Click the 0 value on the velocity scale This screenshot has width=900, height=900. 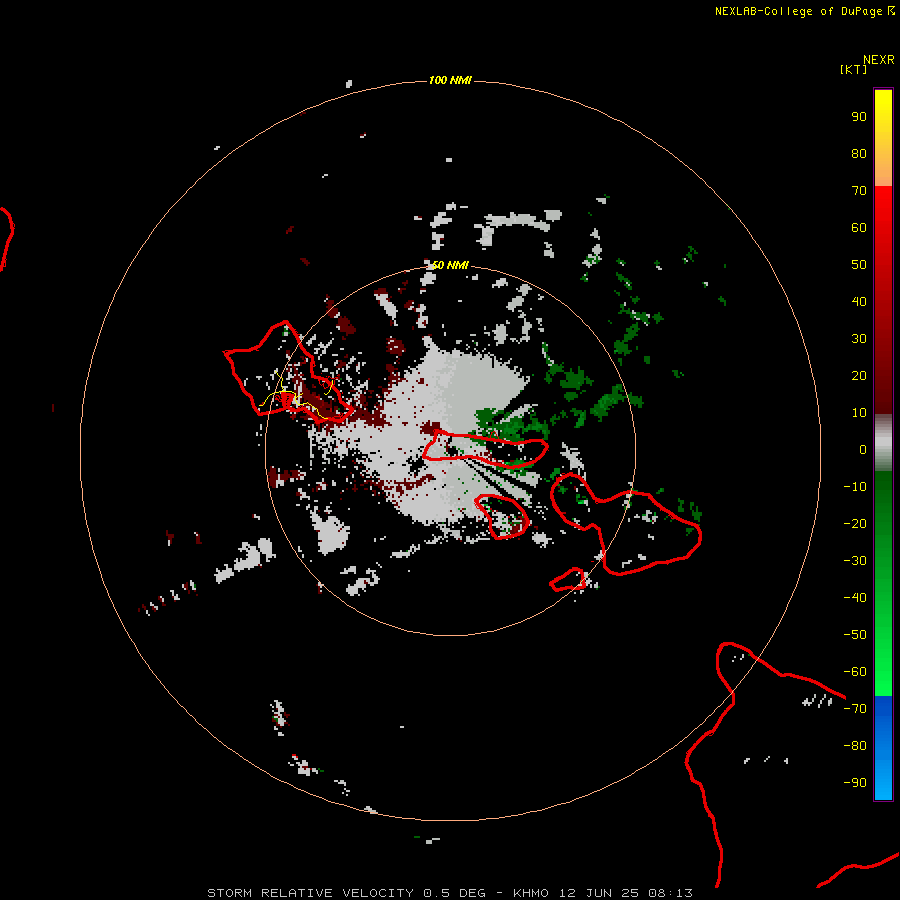(x=863, y=450)
